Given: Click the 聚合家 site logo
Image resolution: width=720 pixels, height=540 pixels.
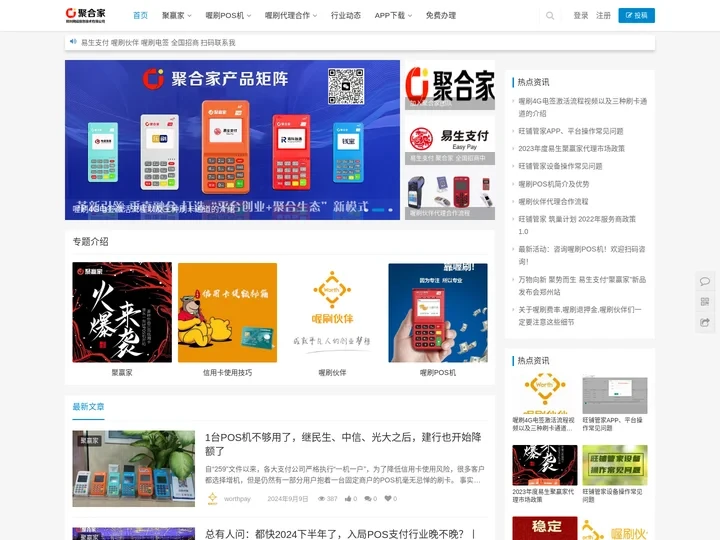Looking at the screenshot, I should (x=85, y=15).
